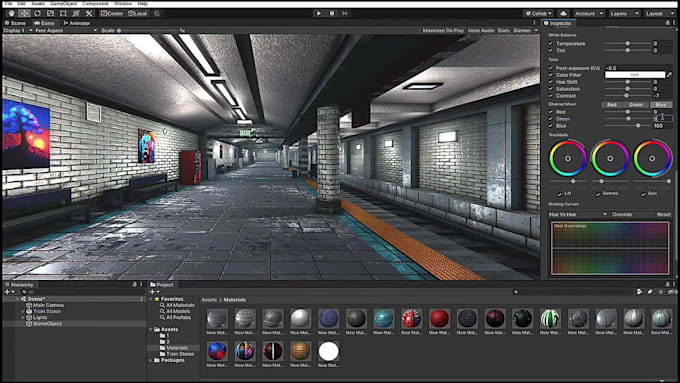Viewport: 680px width, 383px height.
Task: Switch to the Game tab
Action: click(45, 23)
